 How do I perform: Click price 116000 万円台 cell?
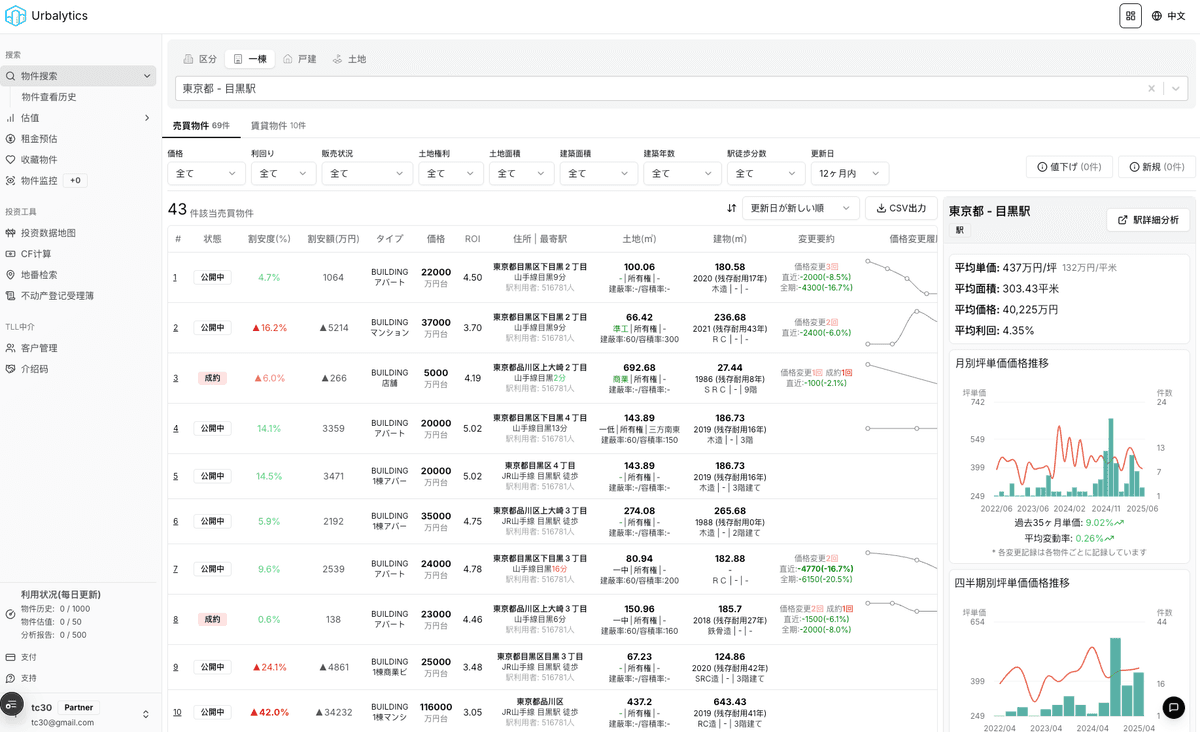pos(436,712)
